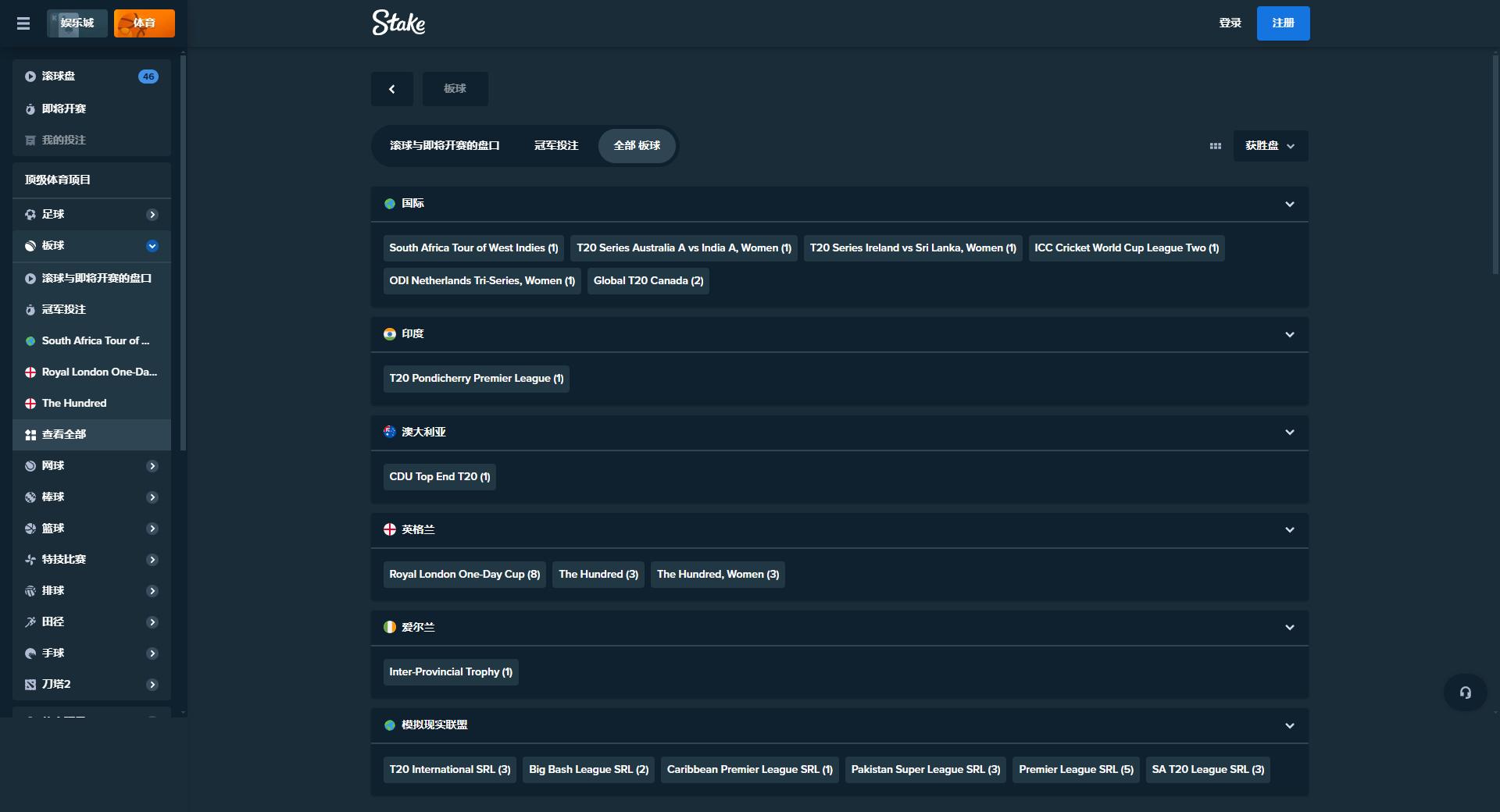The height and width of the screenshot is (812, 1500).
Task: Open Royal London One-Day Cup (8)
Action: click(x=465, y=575)
